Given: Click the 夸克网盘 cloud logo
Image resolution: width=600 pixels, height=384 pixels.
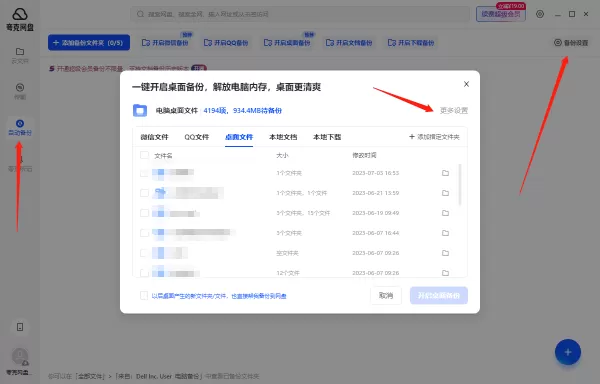Looking at the screenshot, I should pyautogui.click(x=20, y=15).
